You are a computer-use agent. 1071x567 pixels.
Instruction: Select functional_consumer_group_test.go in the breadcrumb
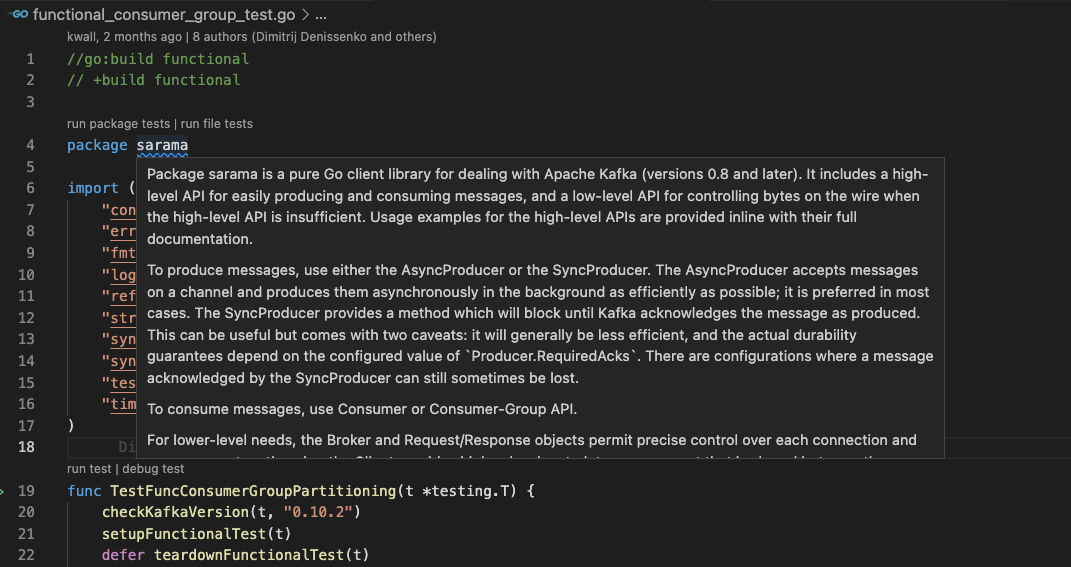click(x=164, y=14)
